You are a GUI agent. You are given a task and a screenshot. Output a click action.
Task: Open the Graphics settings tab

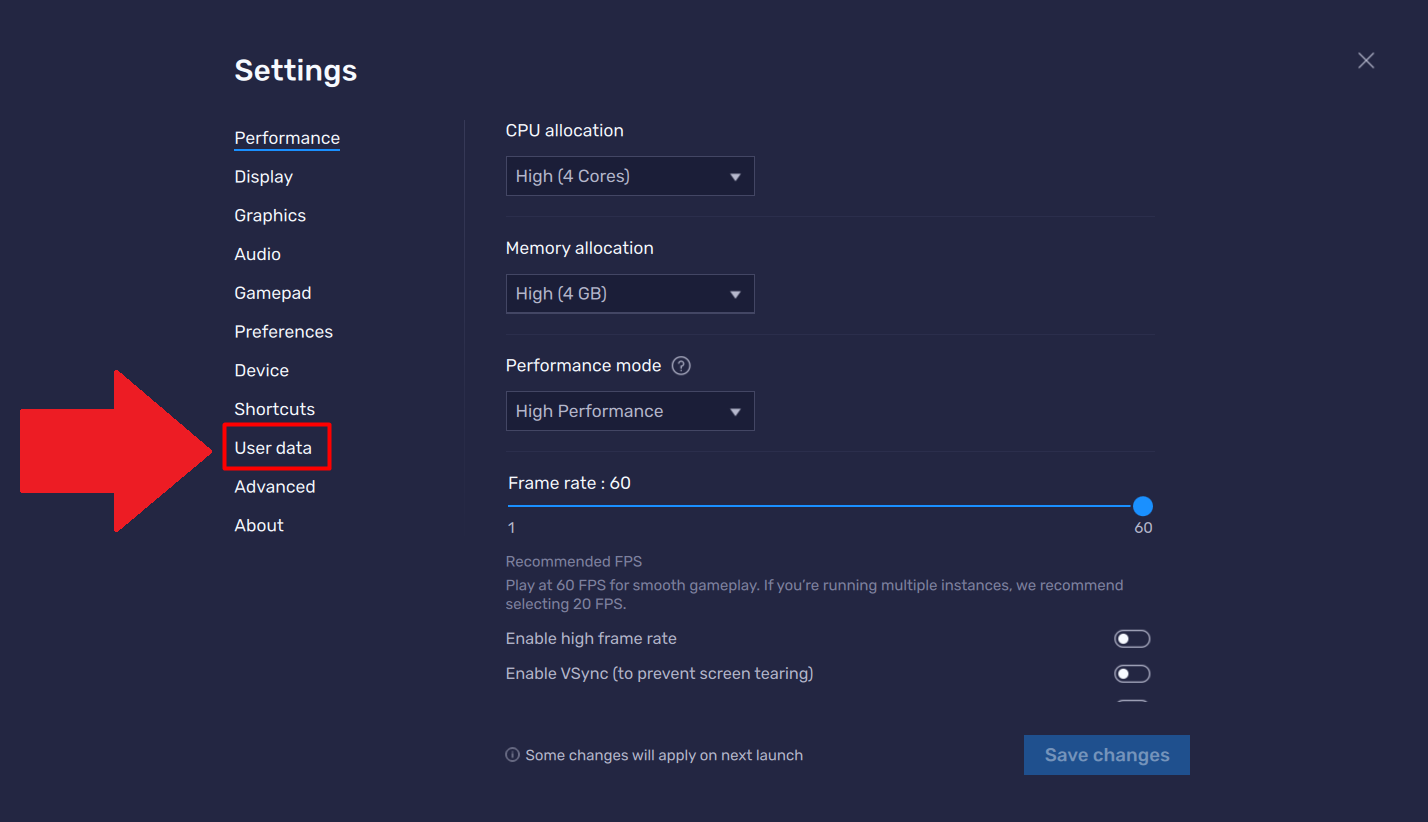click(x=270, y=216)
